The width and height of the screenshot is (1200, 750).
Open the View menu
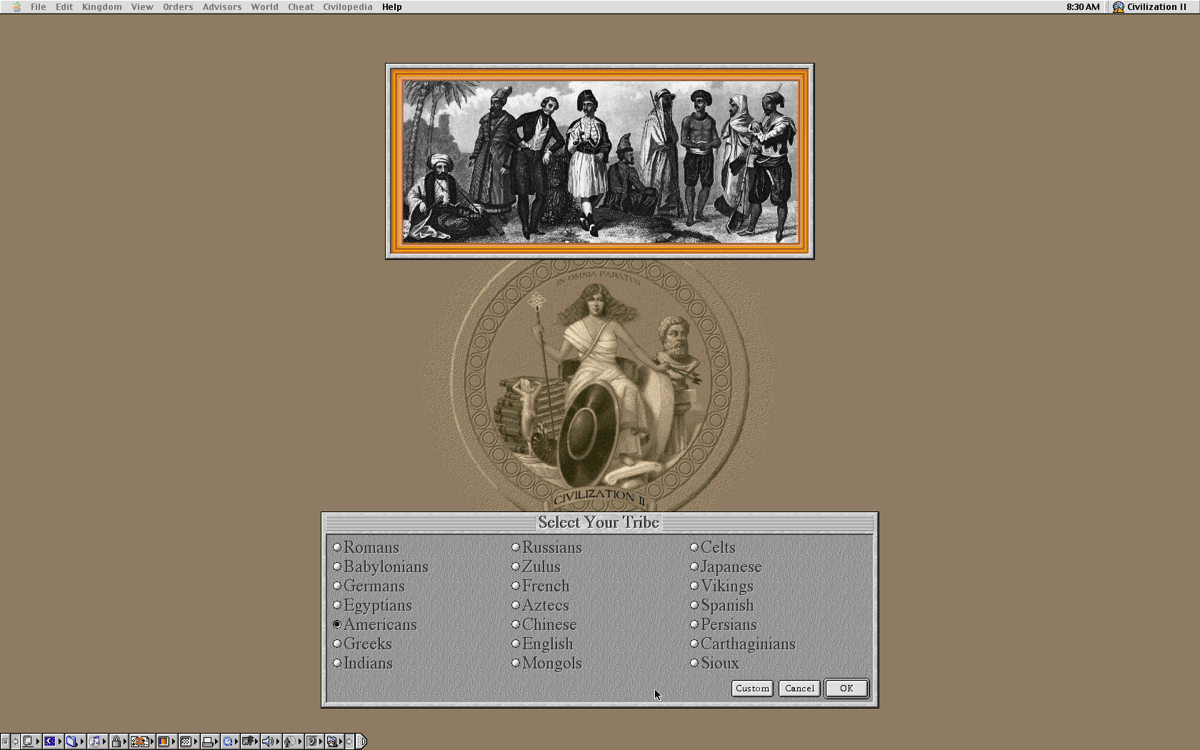click(142, 7)
